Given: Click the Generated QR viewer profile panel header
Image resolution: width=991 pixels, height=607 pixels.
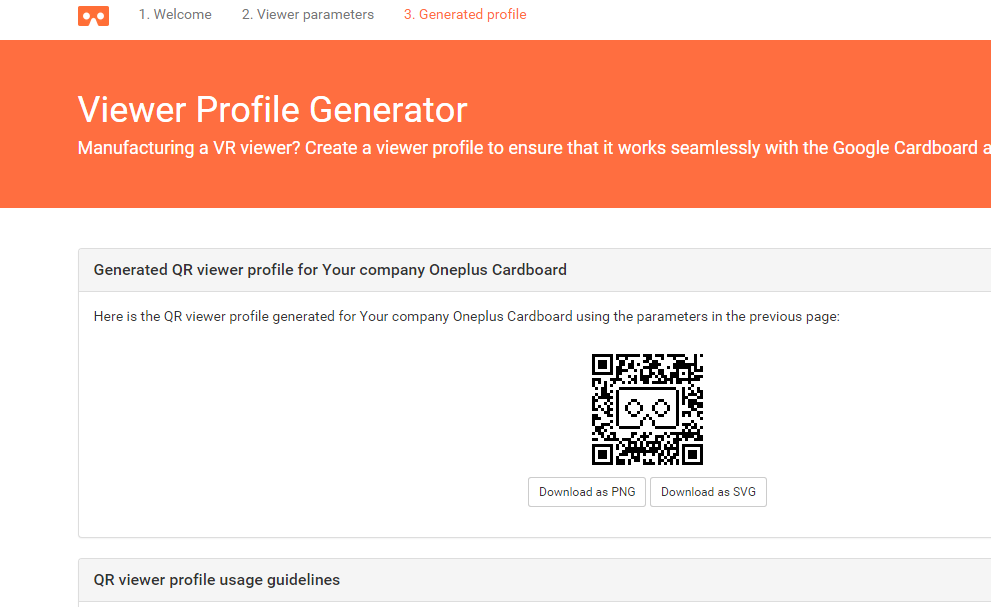Looking at the screenshot, I should coord(535,270).
